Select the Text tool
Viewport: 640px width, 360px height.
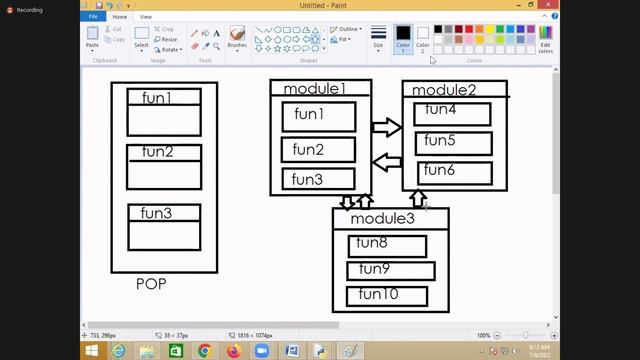(x=216, y=33)
